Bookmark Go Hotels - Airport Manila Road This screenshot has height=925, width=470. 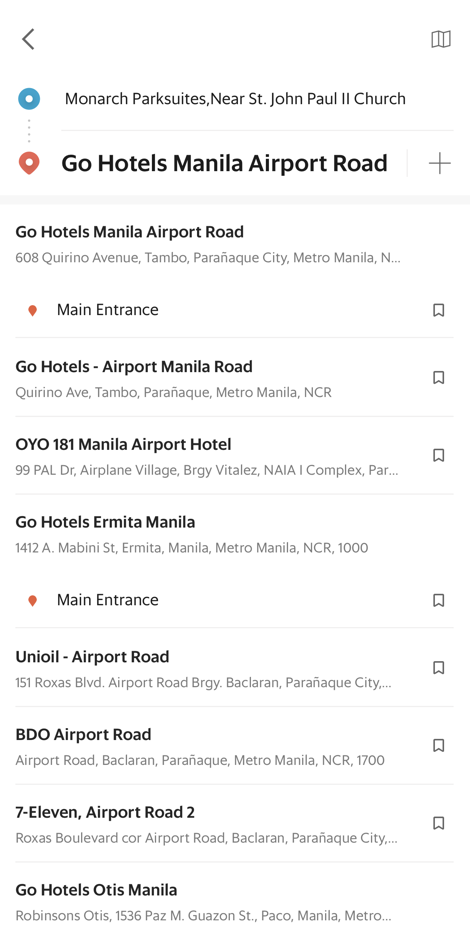point(438,378)
